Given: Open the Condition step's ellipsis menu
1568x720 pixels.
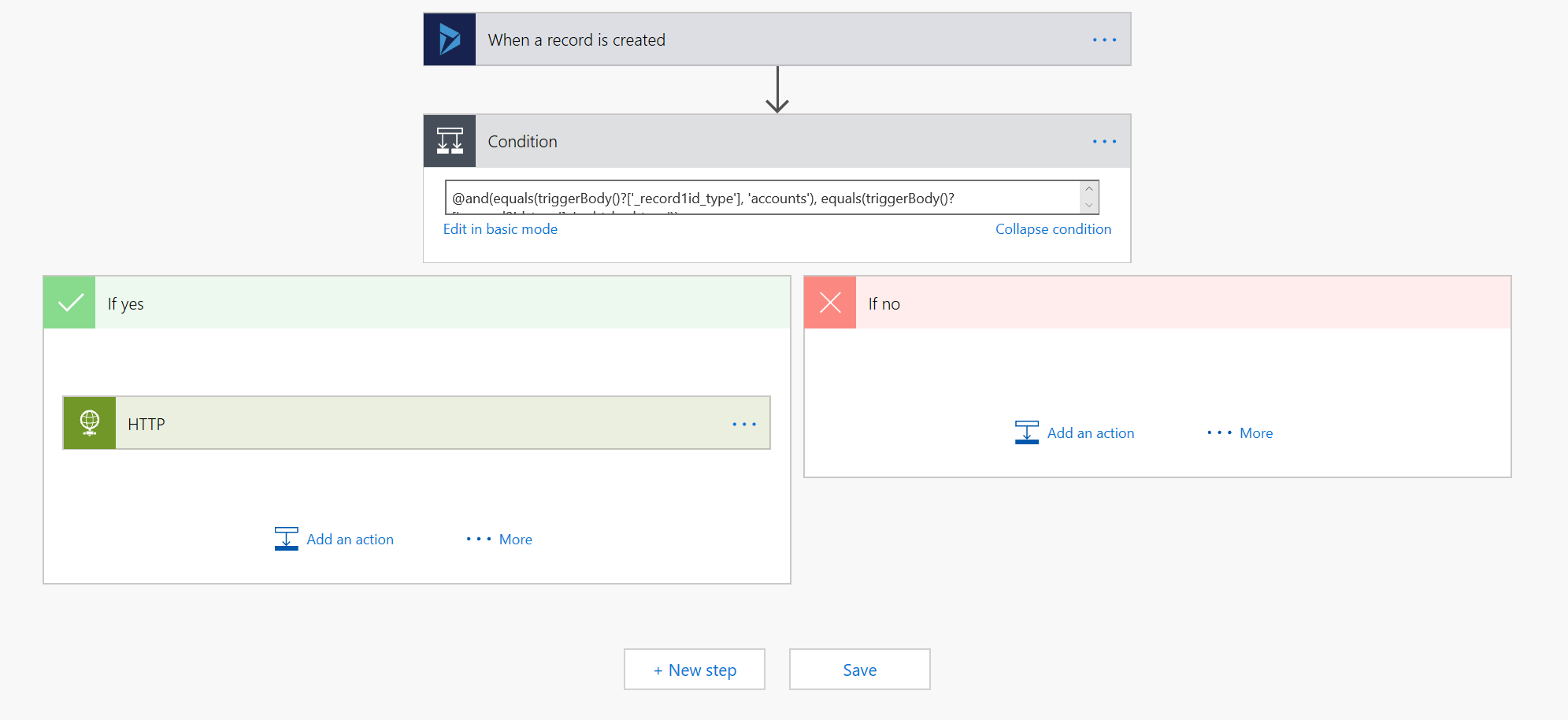Looking at the screenshot, I should 1104,142.
